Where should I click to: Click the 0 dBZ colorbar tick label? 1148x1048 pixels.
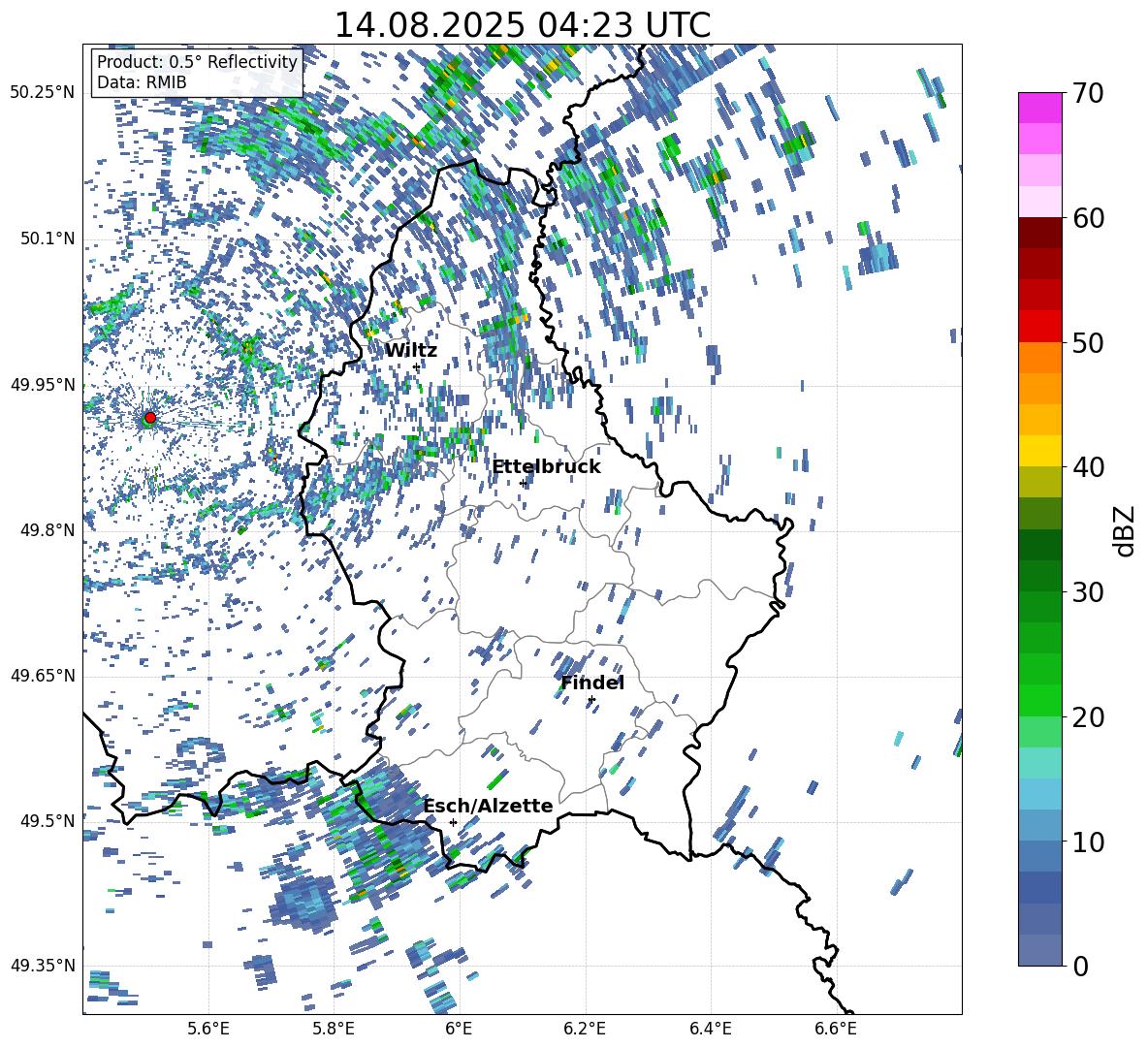point(1080,966)
